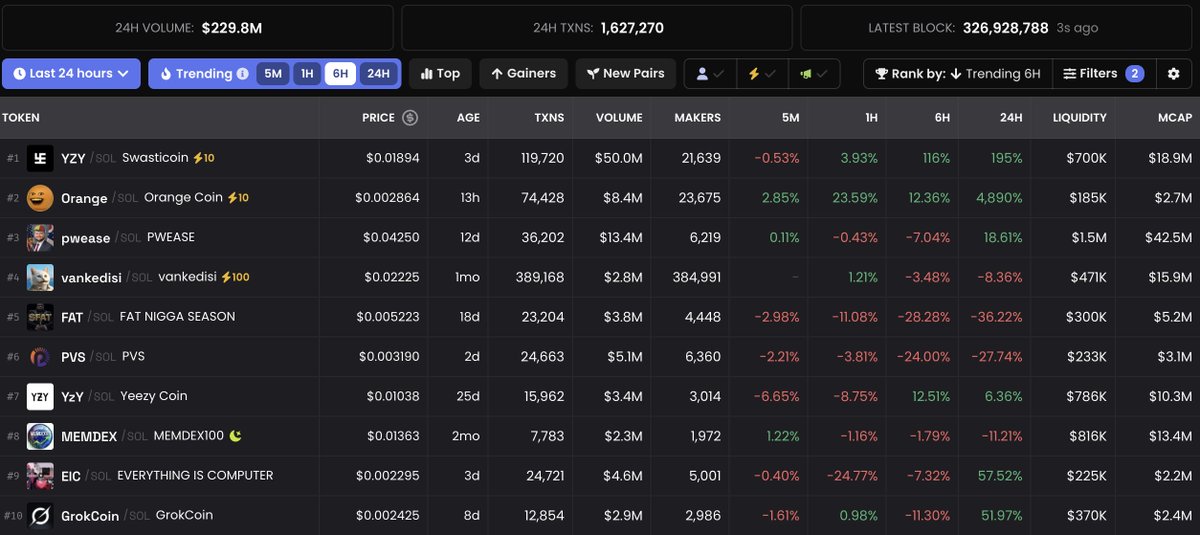This screenshot has width=1200, height=535.
Task: Click GrokCoin liquidity $370K
Action: point(1086,515)
